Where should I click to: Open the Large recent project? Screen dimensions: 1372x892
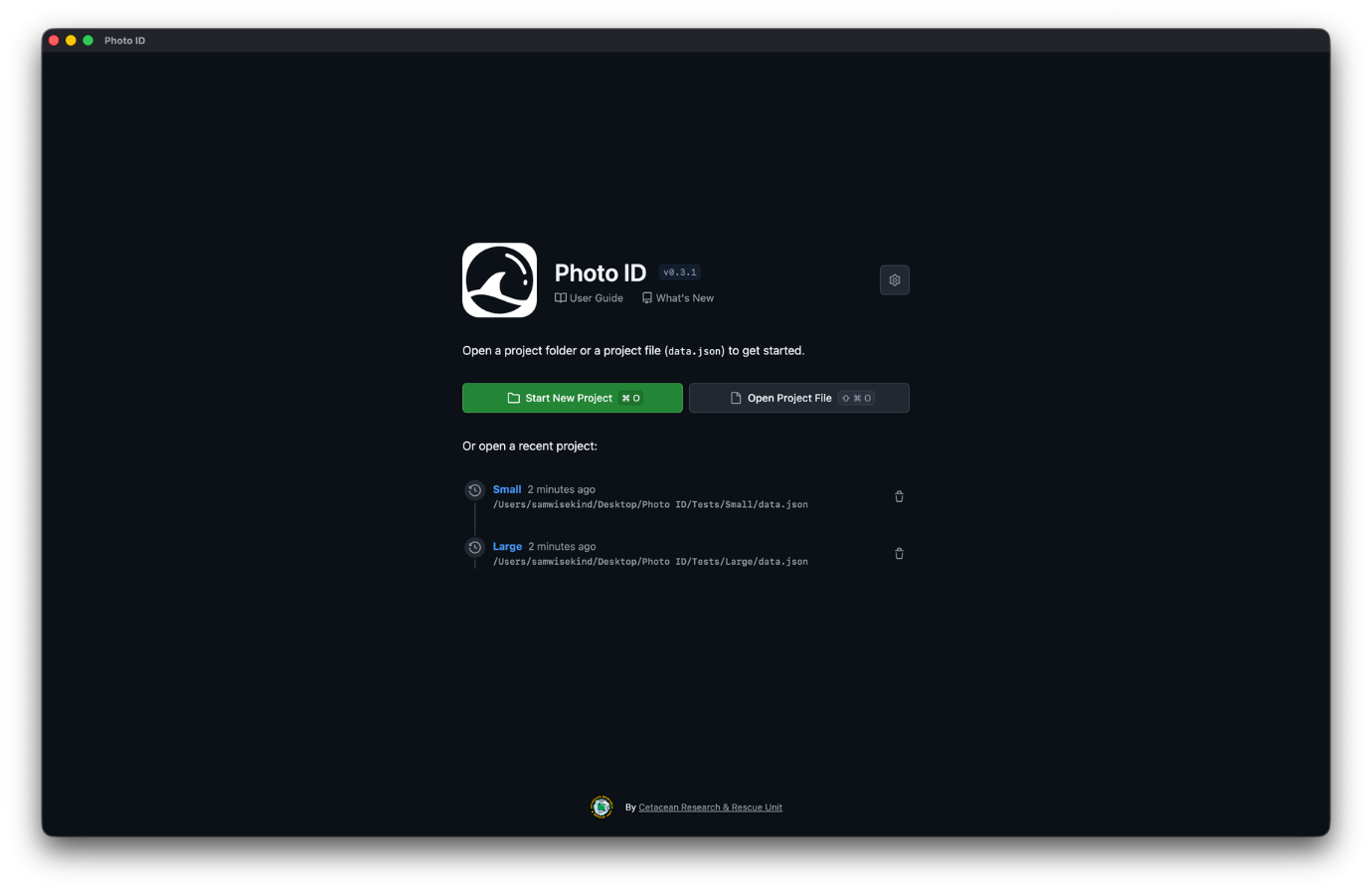[507, 546]
